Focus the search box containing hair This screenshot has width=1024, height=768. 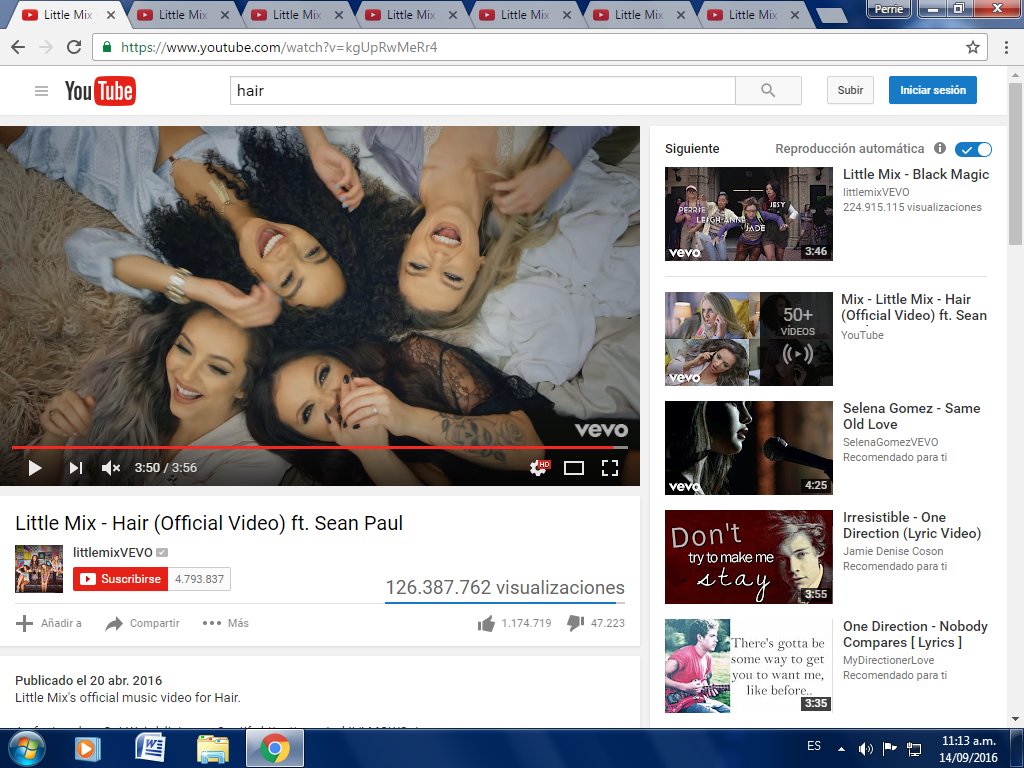tap(482, 90)
